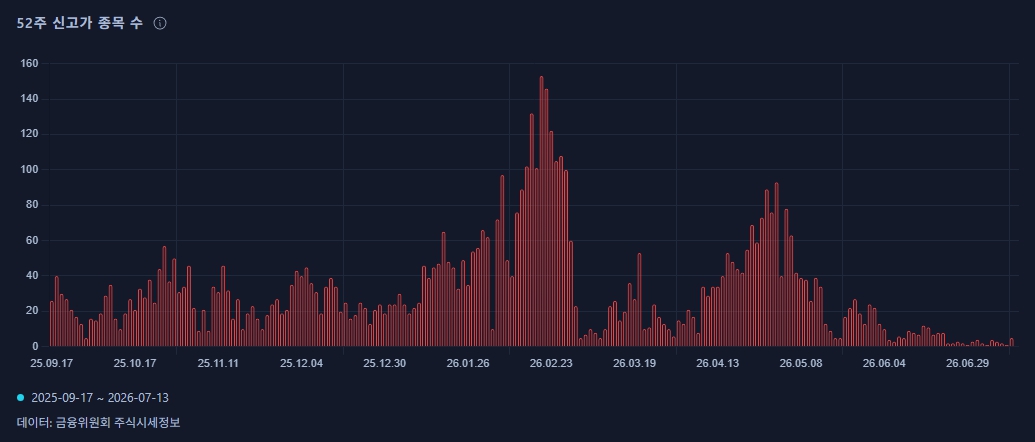The height and width of the screenshot is (442, 1035).
Task: Click x-axis label 26.03.19
Action: 634,363
